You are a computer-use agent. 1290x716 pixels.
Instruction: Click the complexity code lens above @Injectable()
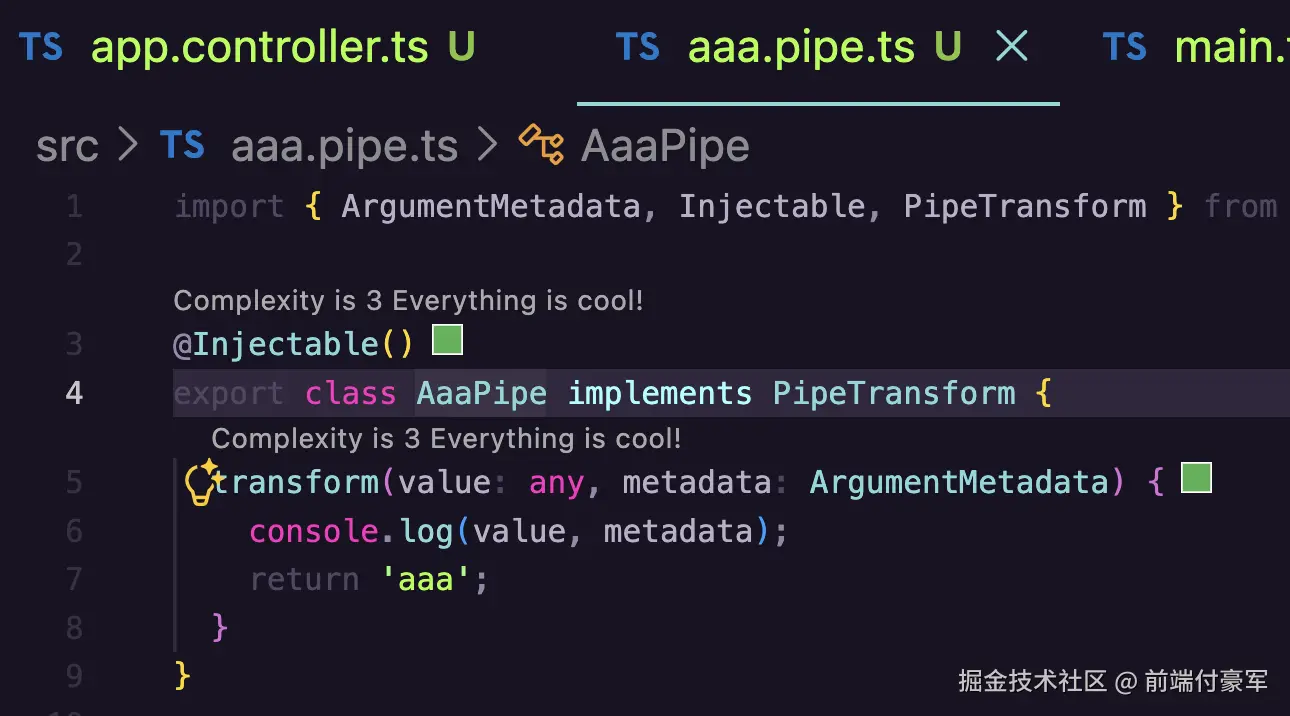click(x=408, y=300)
